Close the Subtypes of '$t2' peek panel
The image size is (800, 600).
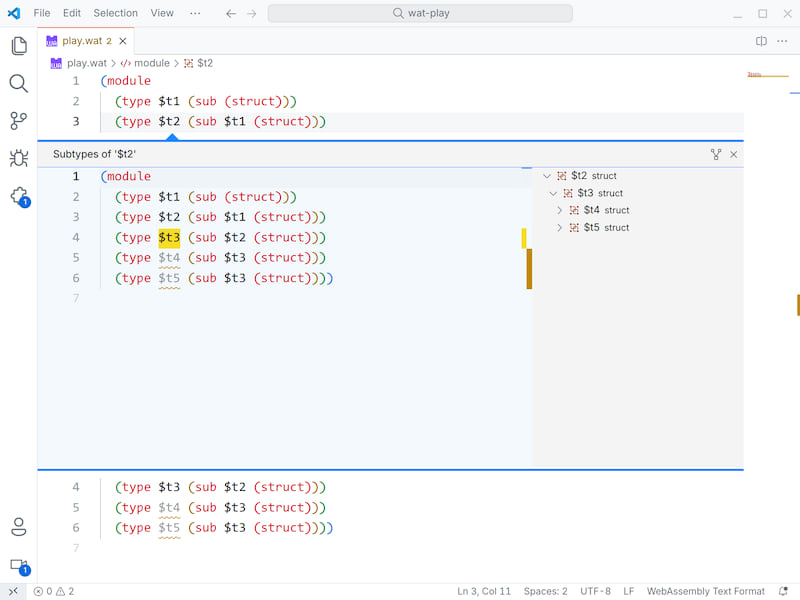(734, 155)
